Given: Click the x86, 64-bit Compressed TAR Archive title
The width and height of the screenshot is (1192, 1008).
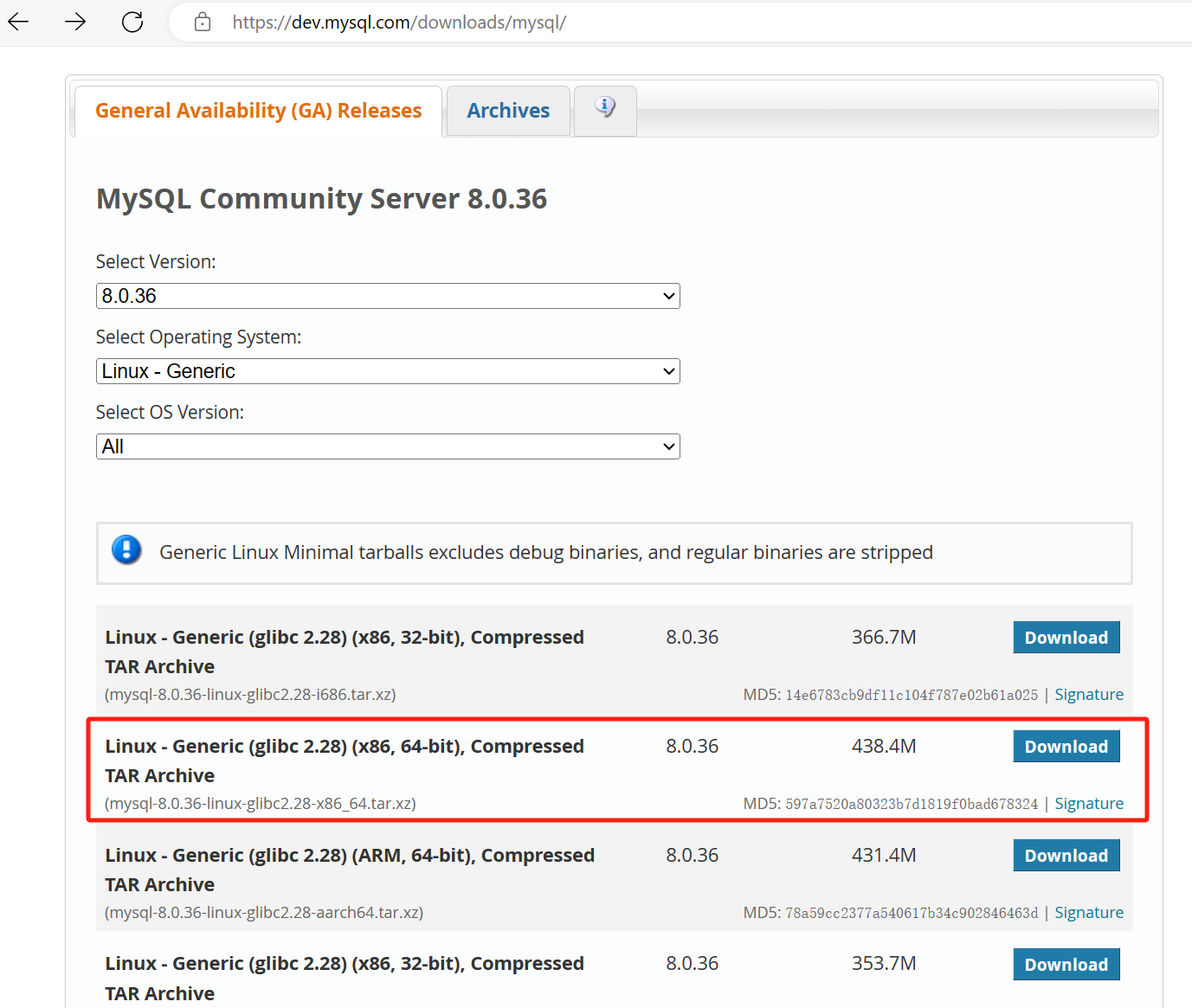Looking at the screenshot, I should pyautogui.click(x=345, y=761).
